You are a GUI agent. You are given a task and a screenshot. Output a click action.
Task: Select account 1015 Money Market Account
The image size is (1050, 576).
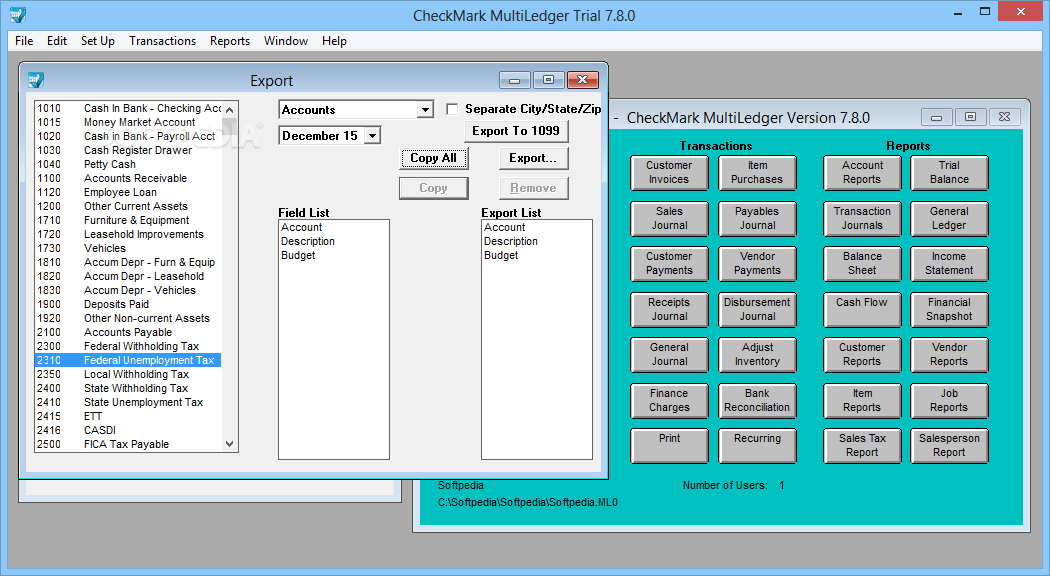click(x=128, y=123)
